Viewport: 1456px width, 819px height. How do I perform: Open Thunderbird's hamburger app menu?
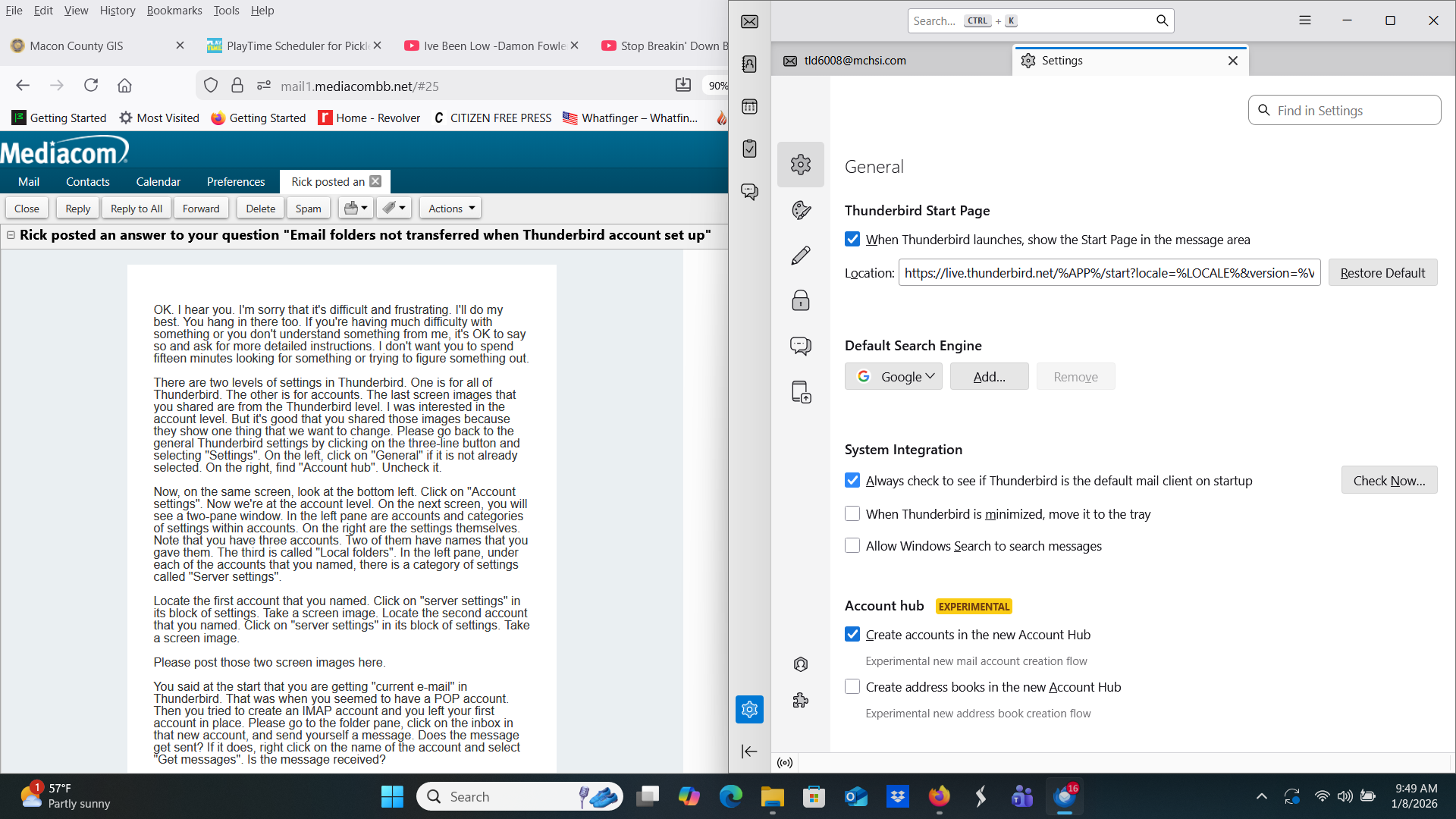pyautogui.click(x=1304, y=20)
